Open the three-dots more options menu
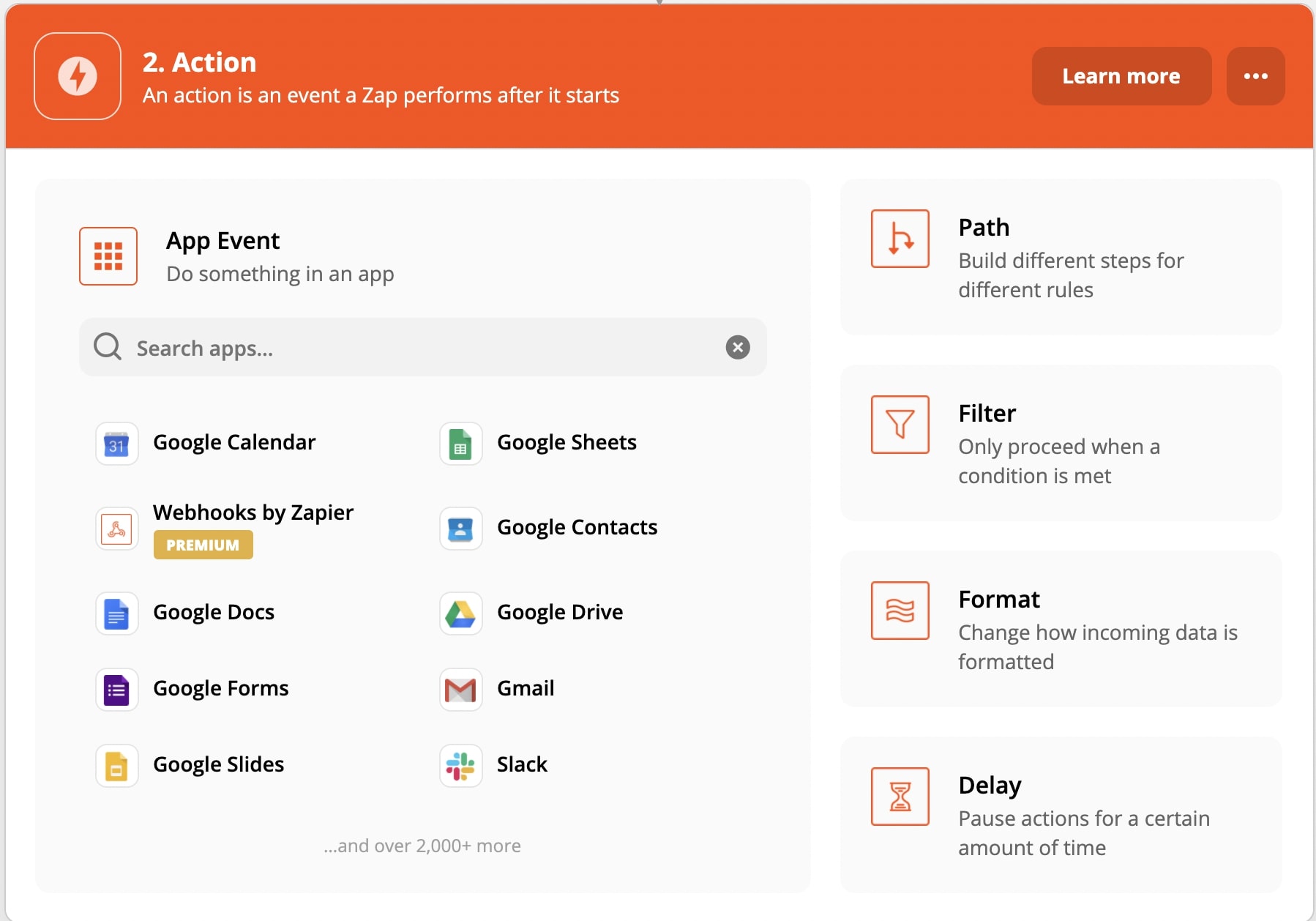 click(x=1255, y=76)
